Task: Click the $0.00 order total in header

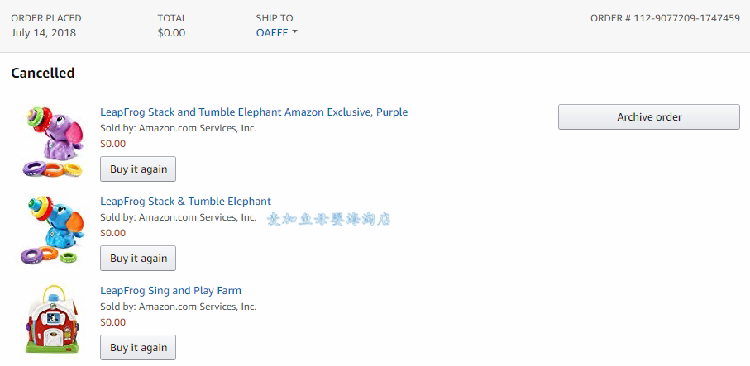Action: [x=171, y=33]
